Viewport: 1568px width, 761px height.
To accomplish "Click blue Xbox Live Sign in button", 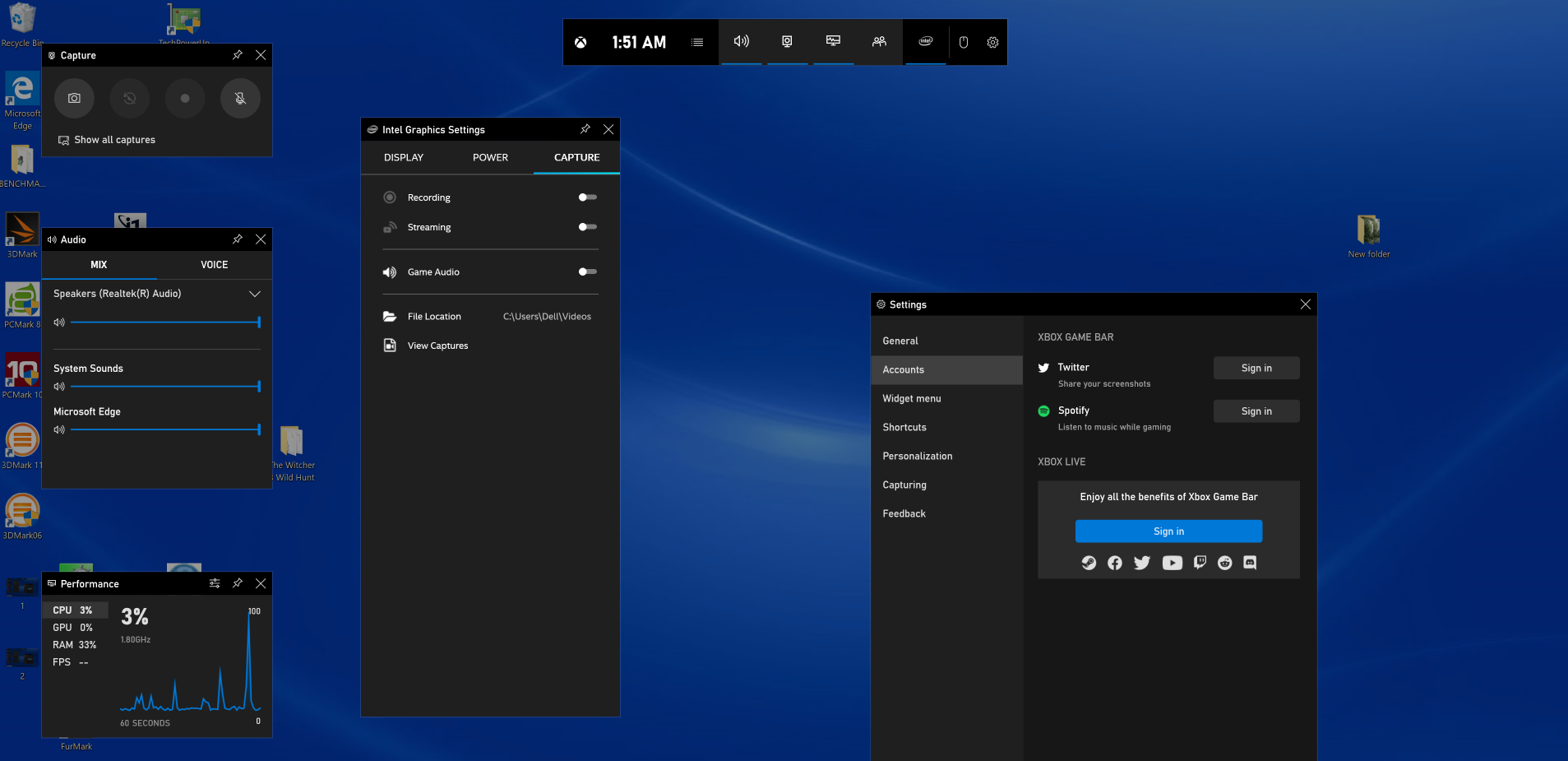I will coord(1168,531).
